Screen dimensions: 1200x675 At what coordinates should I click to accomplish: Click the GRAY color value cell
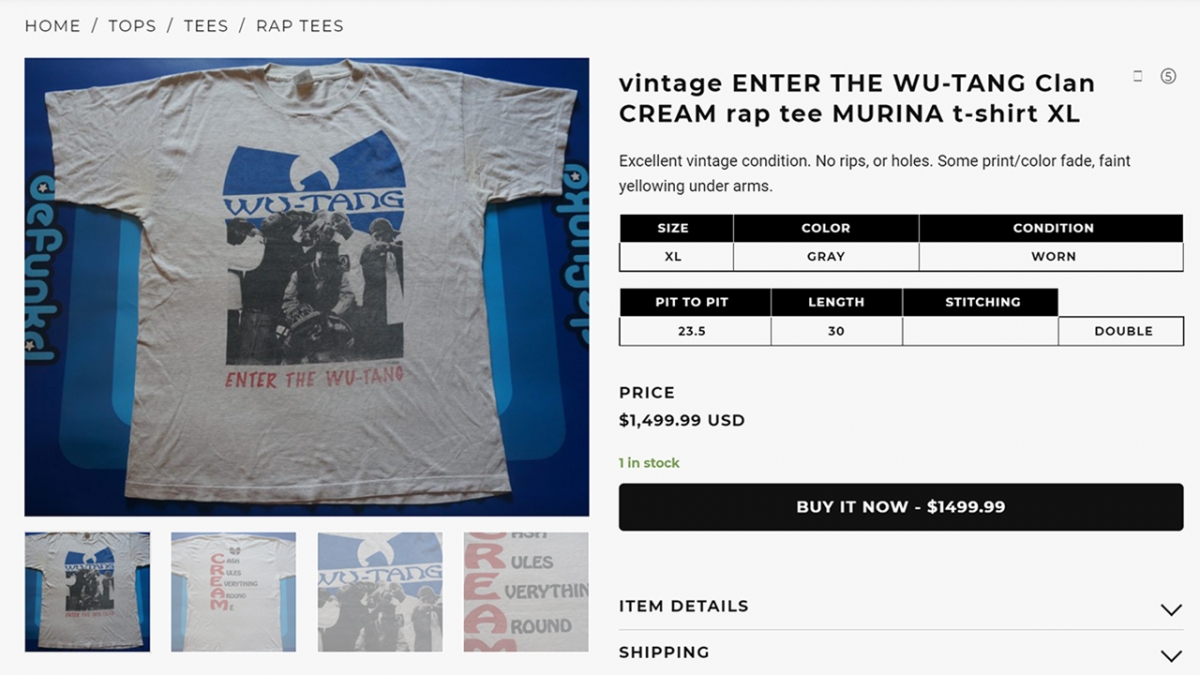[x=826, y=257]
